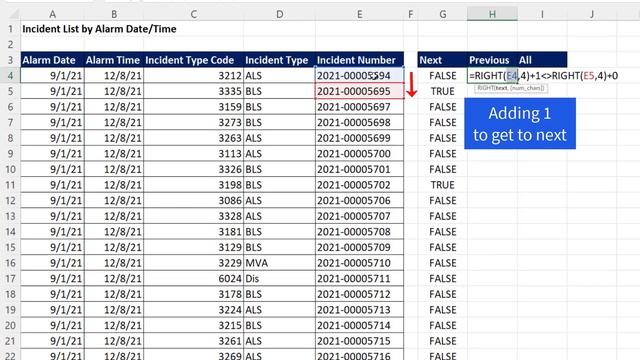Select column B header

114,14
